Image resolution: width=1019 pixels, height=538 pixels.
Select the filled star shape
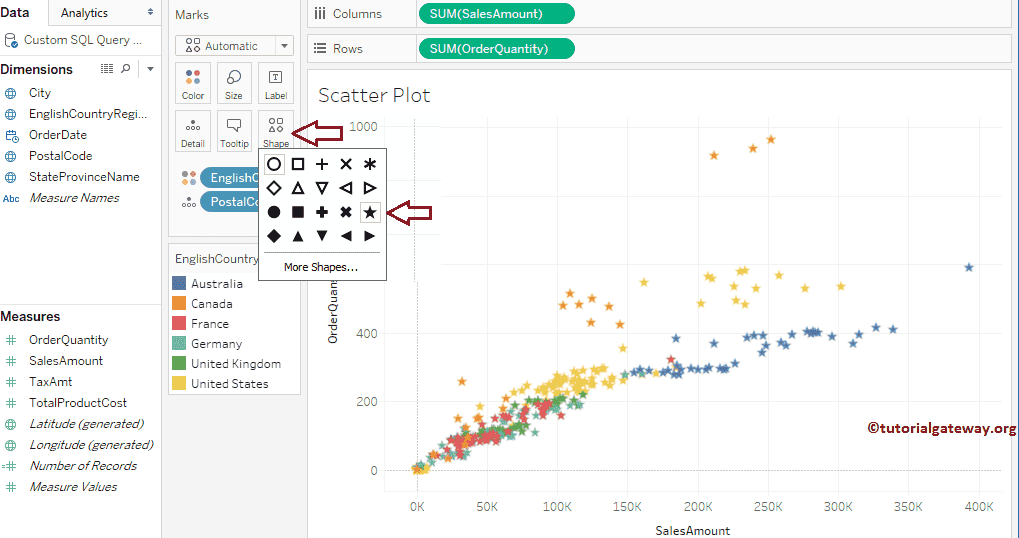pos(370,212)
